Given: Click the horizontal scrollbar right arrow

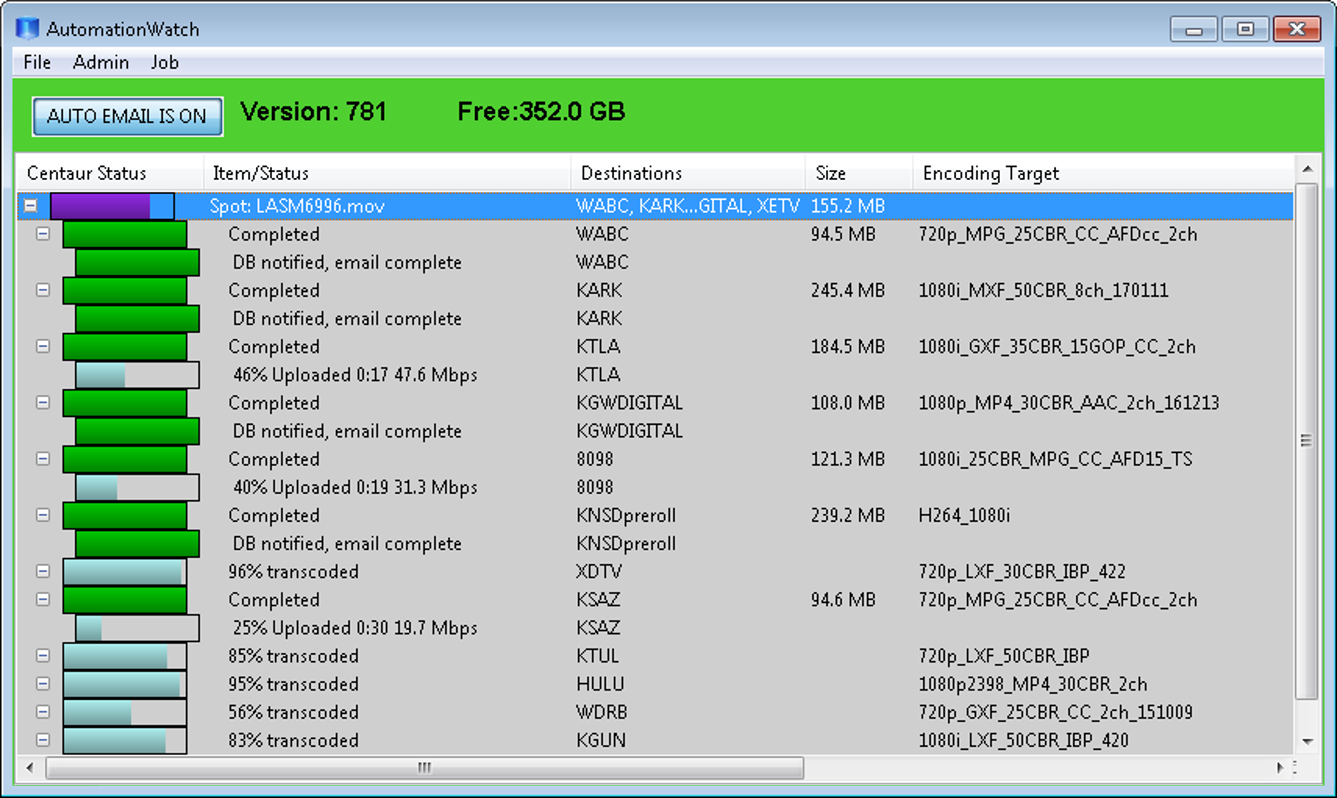Looking at the screenshot, I should [x=1281, y=768].
